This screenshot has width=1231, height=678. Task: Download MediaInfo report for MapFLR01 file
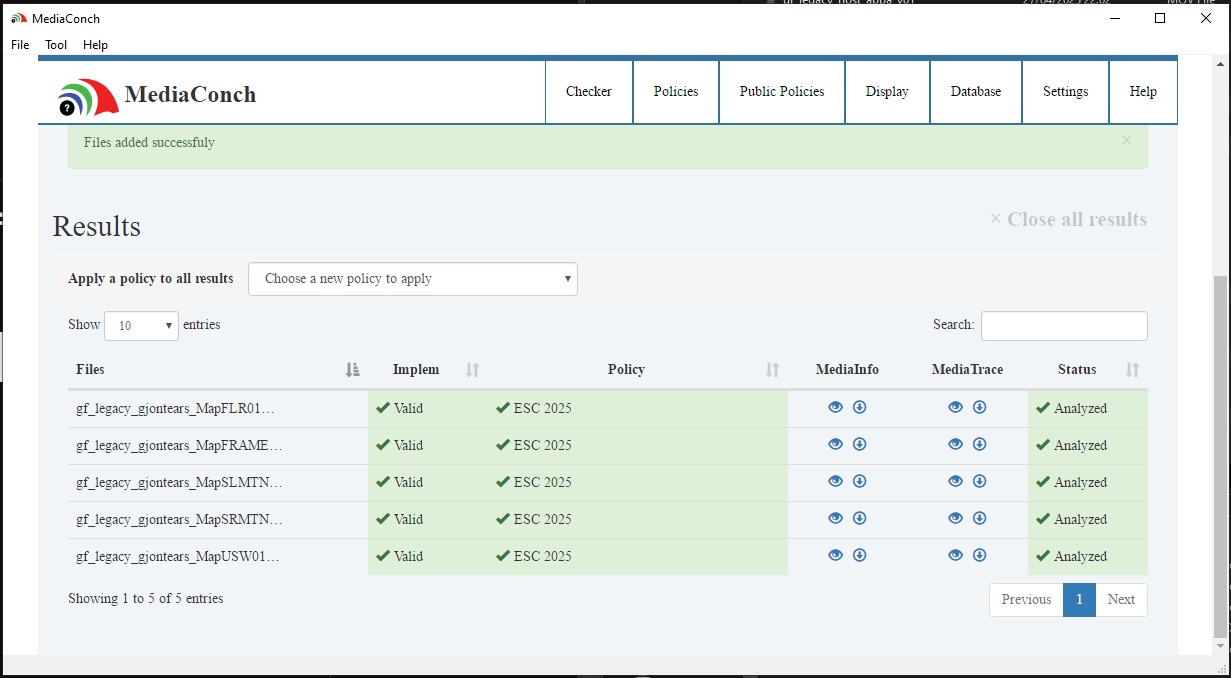[x=859, y=407]
